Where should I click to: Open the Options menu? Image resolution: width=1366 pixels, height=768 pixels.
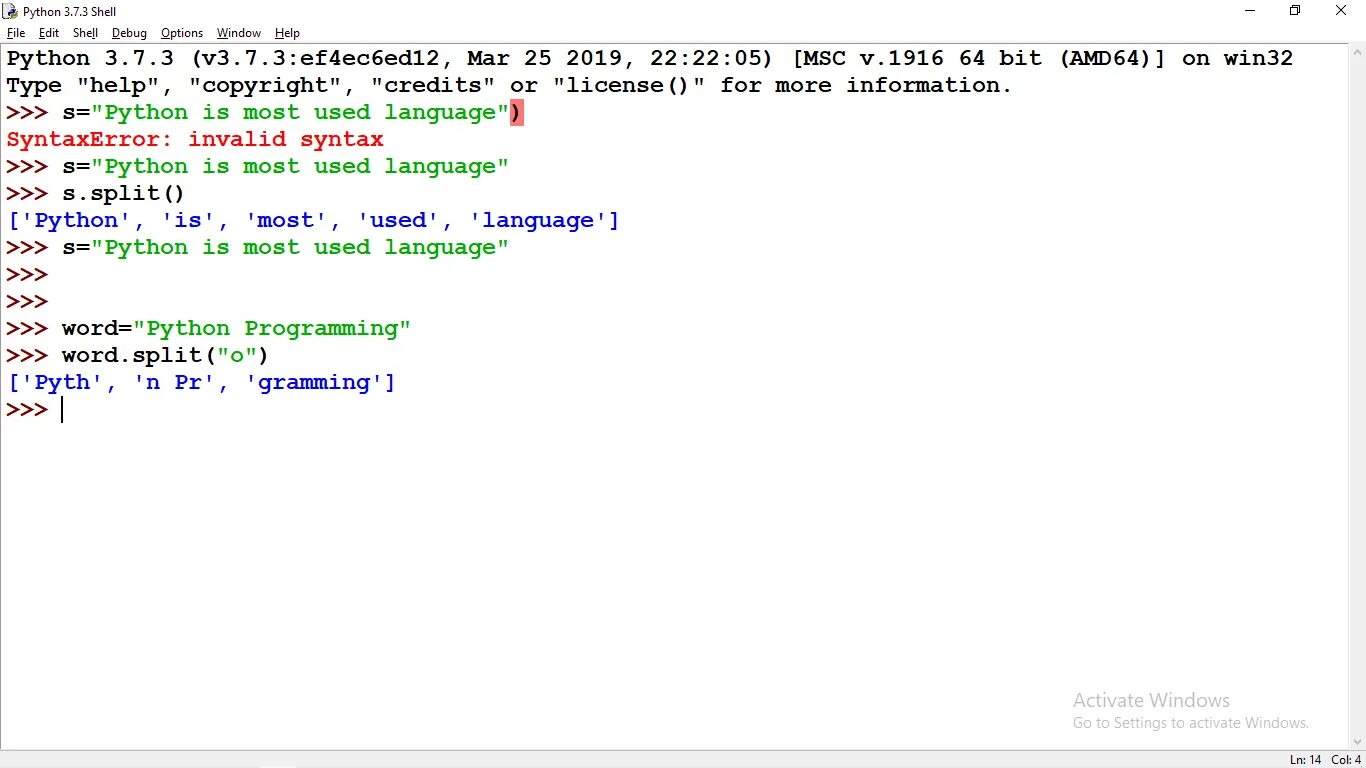(182, 33)
